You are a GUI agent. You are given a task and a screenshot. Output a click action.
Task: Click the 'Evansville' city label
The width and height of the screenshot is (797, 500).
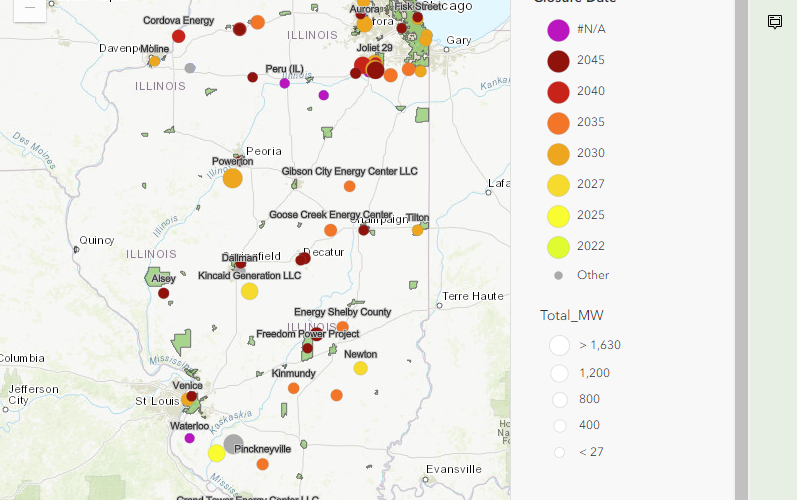454,469
